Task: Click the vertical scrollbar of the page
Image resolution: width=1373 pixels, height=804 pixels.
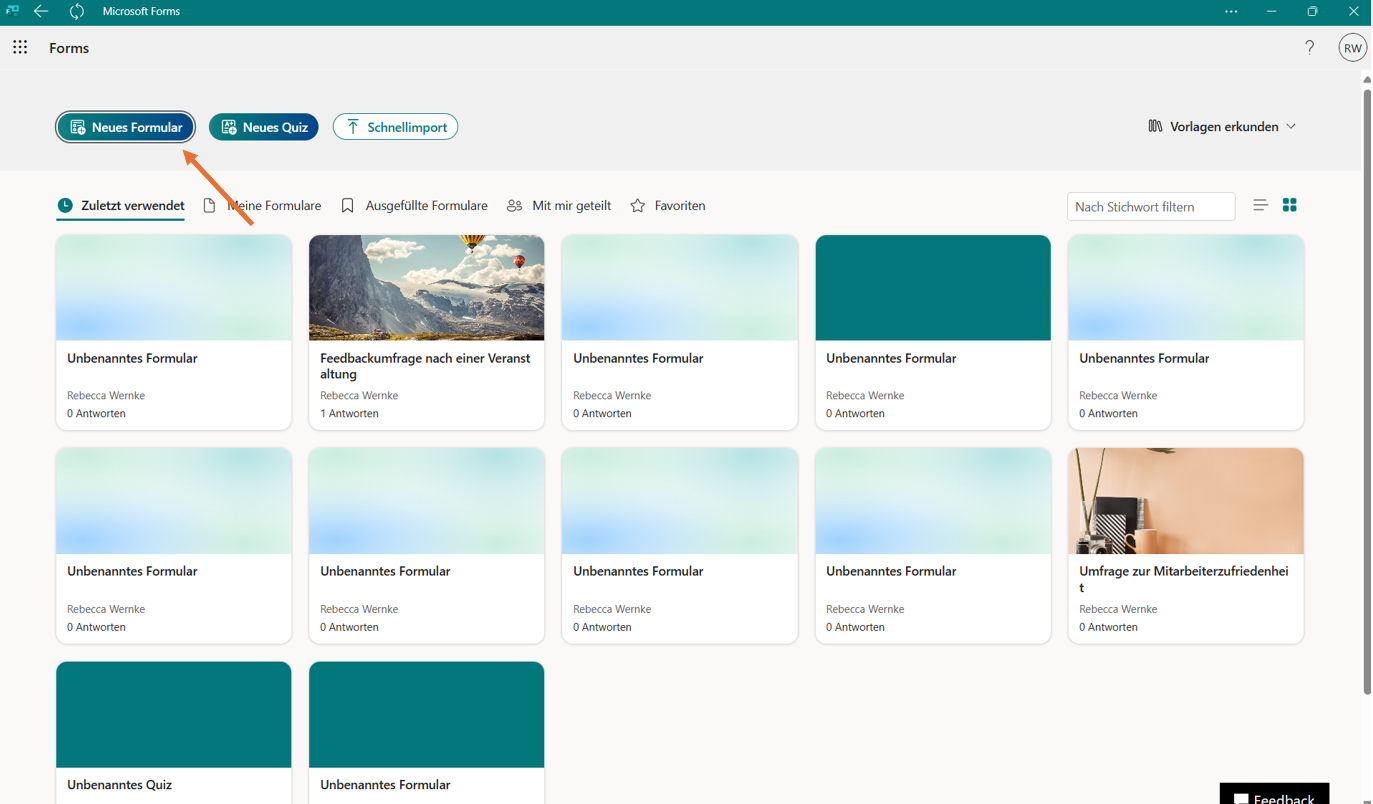Action: coord(1367,390)
